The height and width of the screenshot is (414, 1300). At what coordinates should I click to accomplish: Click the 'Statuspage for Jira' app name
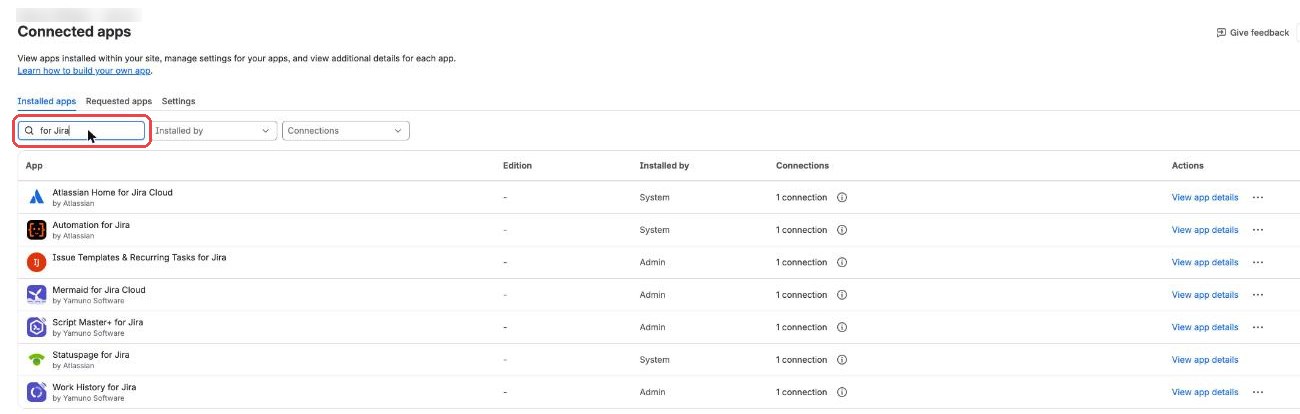tap(91, 355)
